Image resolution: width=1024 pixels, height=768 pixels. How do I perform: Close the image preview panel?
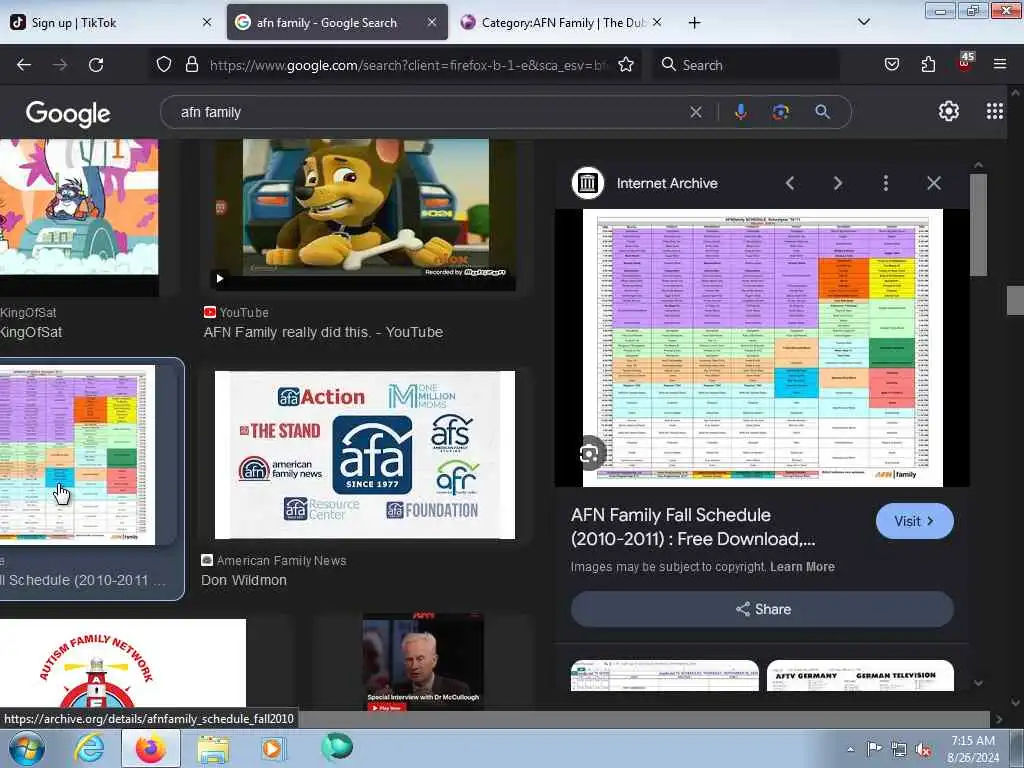pos(934,184)
